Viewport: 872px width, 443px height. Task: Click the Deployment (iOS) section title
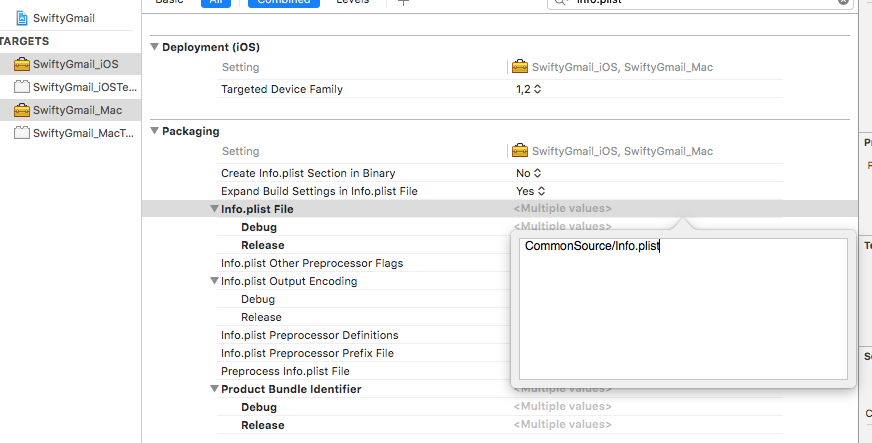[x=211, y=47]
